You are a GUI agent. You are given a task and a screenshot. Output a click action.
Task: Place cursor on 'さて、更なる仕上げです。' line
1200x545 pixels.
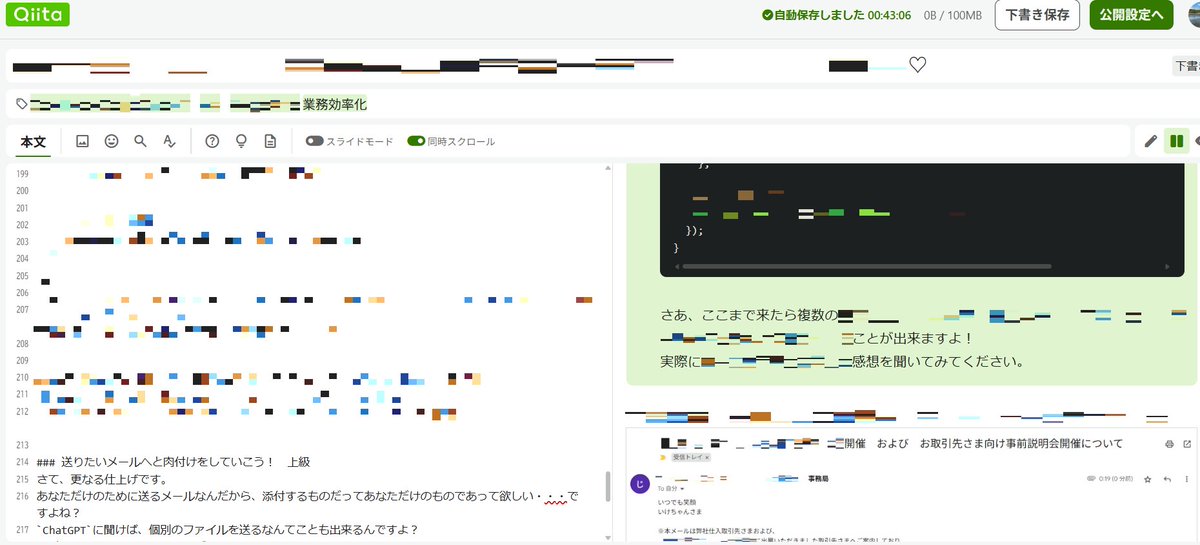[x=101, y=479]
